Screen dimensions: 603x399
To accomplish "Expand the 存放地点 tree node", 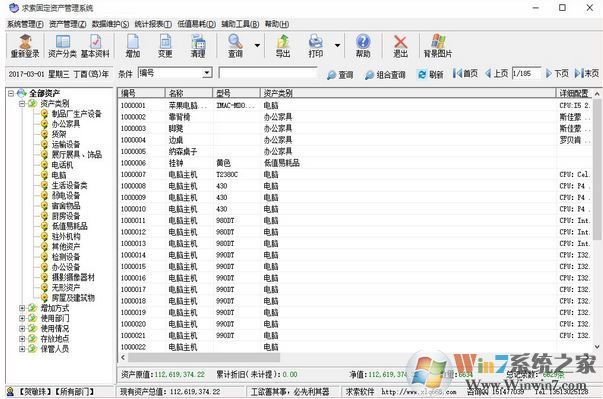I will pyautogui.click(x=22, y=339).
